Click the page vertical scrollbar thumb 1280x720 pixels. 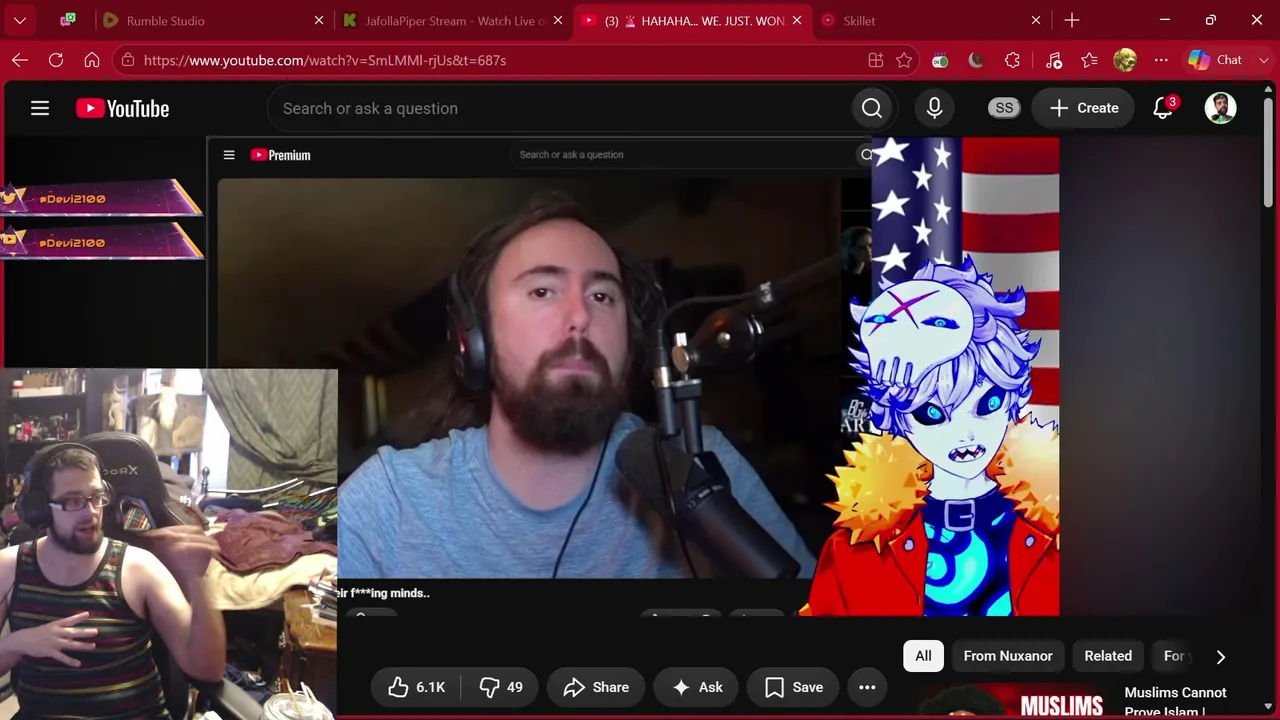pyautogui.click(x=1270, y=150)
